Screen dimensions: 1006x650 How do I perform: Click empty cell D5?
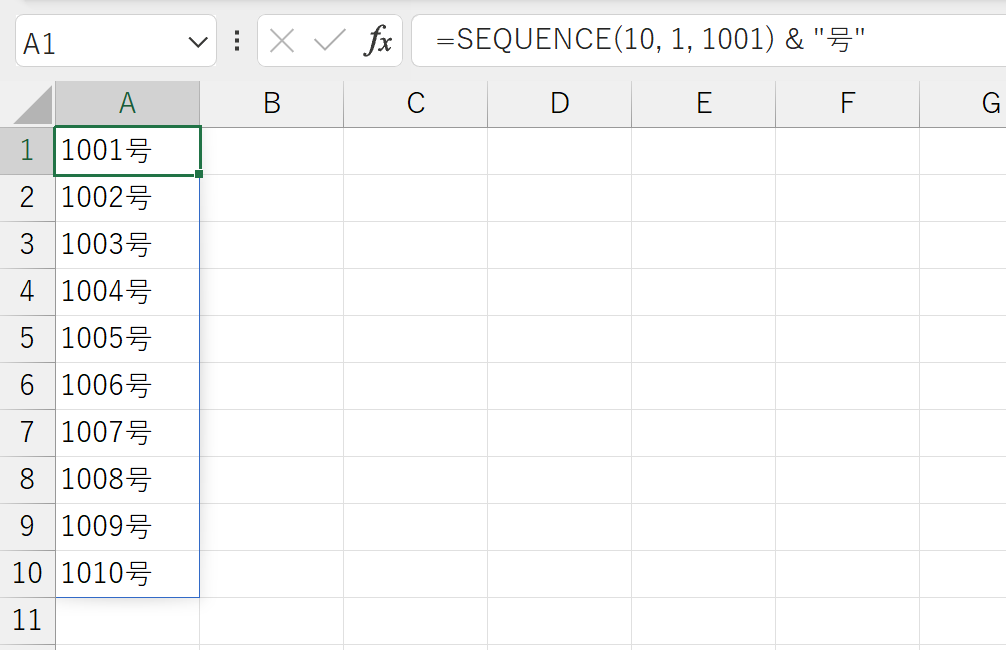point(559,339)
